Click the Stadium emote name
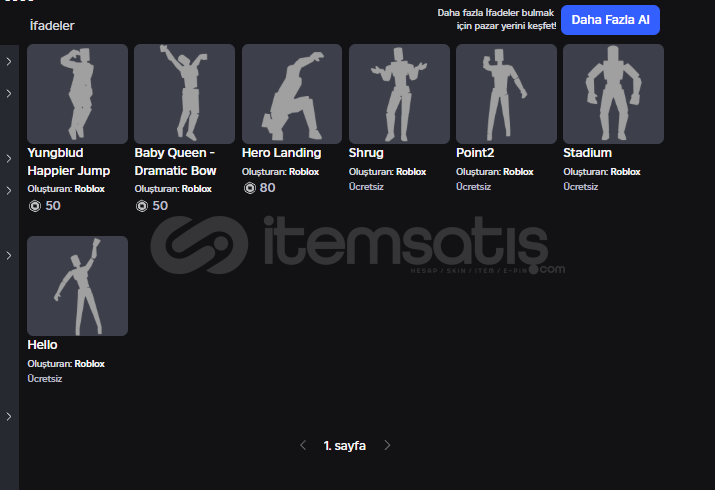The width and height of the screenshot is (715, 490). pyautogui.click(x=587, y=153)
